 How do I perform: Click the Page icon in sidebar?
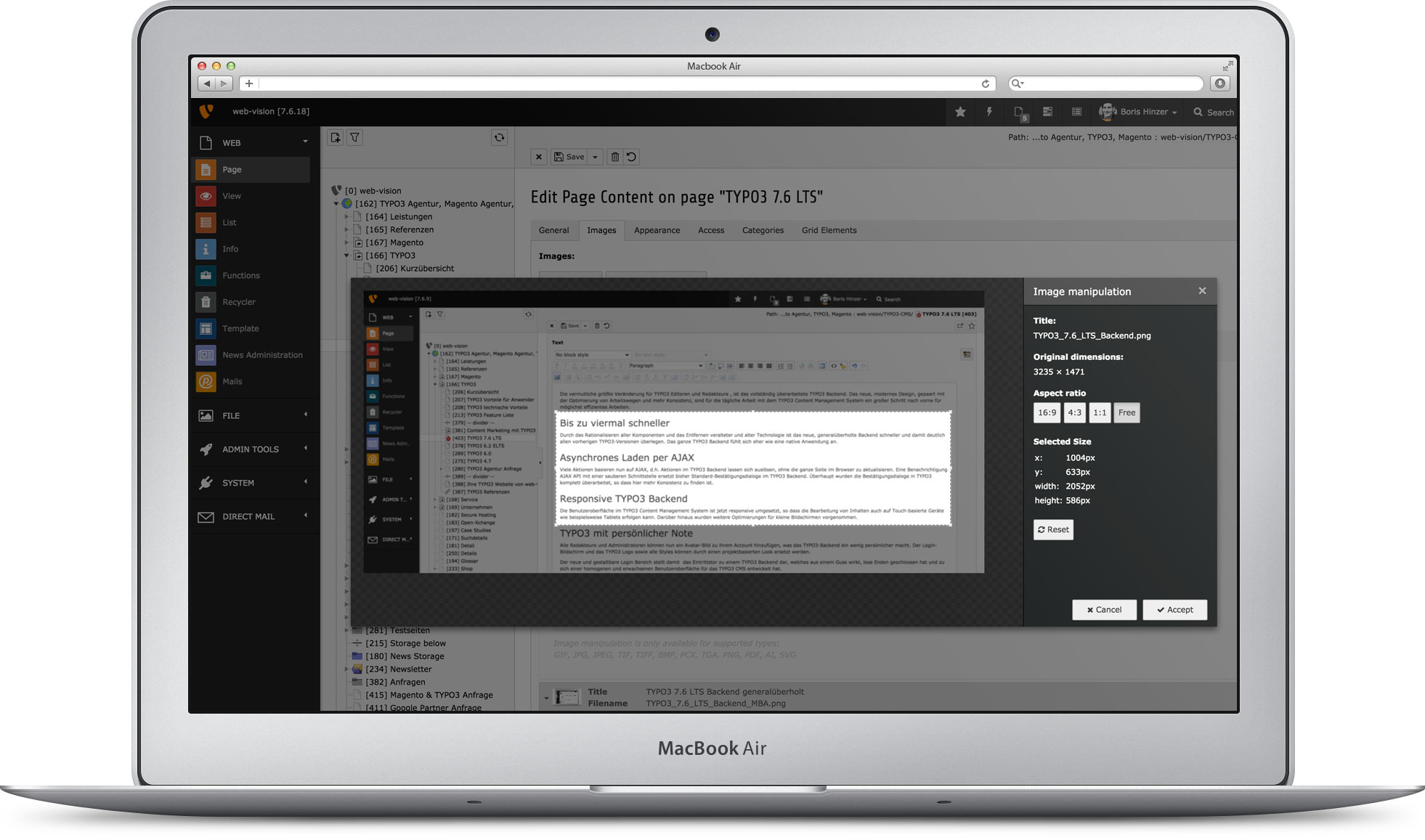206,168
